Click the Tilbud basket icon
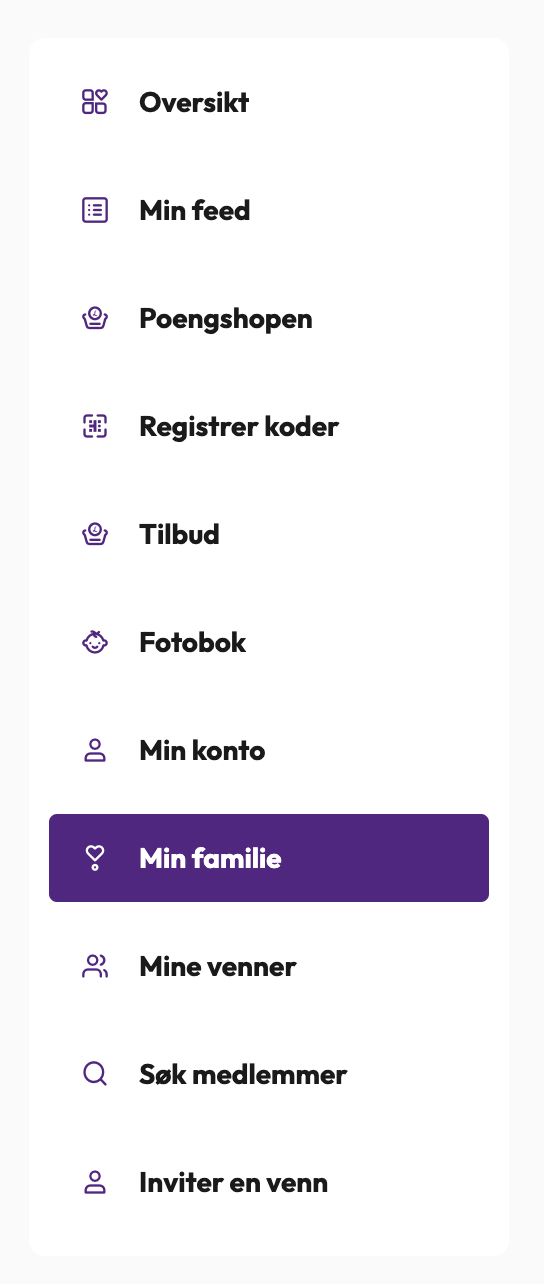544x1284 pixels. [x=94, y=534]
